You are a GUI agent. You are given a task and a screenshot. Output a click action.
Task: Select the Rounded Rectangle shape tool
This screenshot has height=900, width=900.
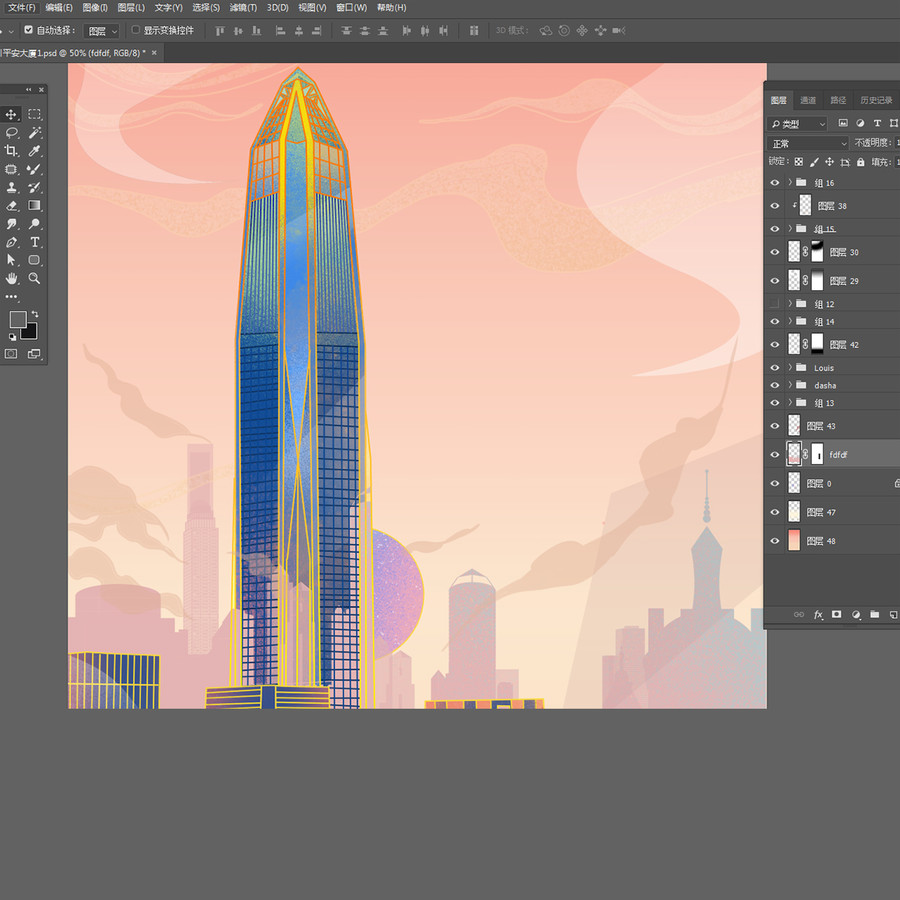coord(34,260)
